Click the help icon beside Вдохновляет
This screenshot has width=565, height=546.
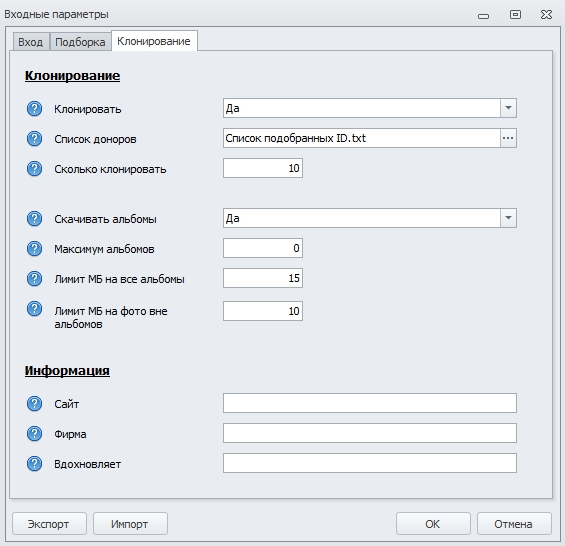pyautogui.click(x=35, y=463)
